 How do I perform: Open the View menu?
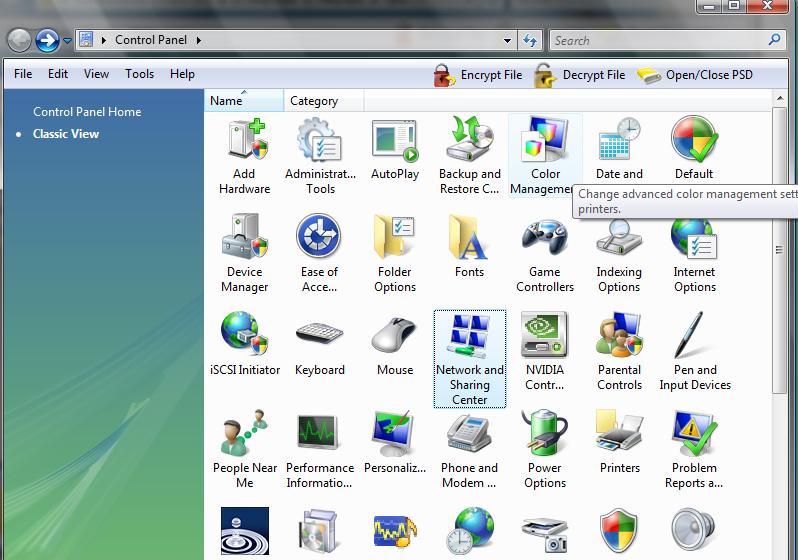pos(96,74)
